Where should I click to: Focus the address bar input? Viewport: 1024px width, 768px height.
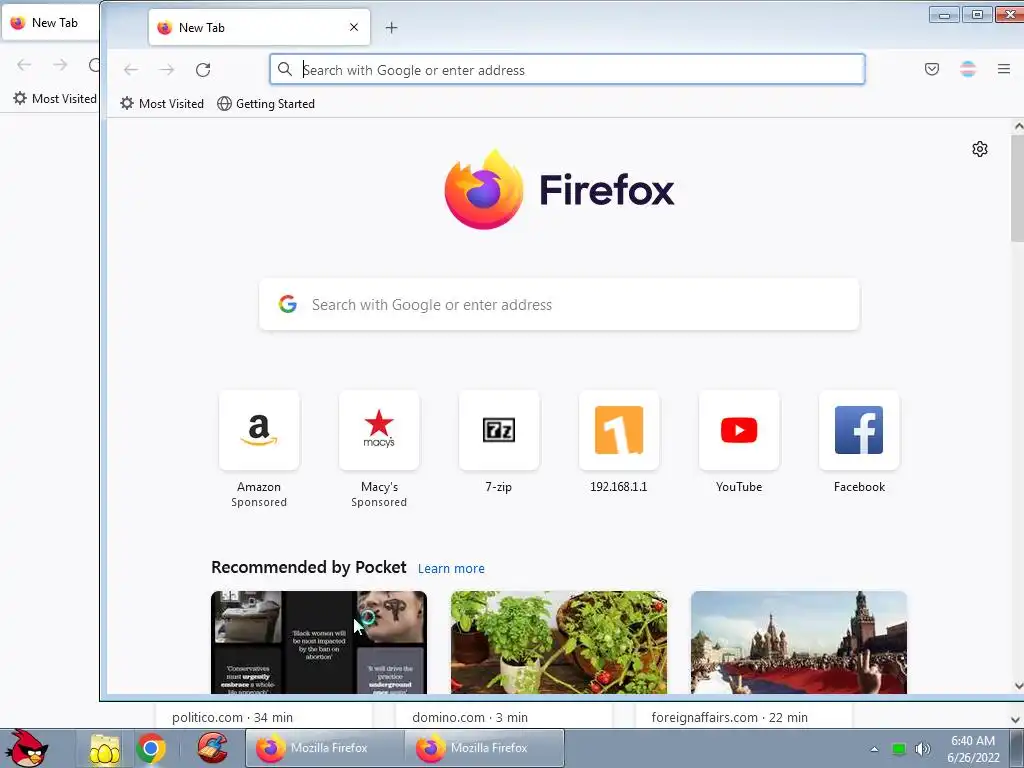(567, 69)
